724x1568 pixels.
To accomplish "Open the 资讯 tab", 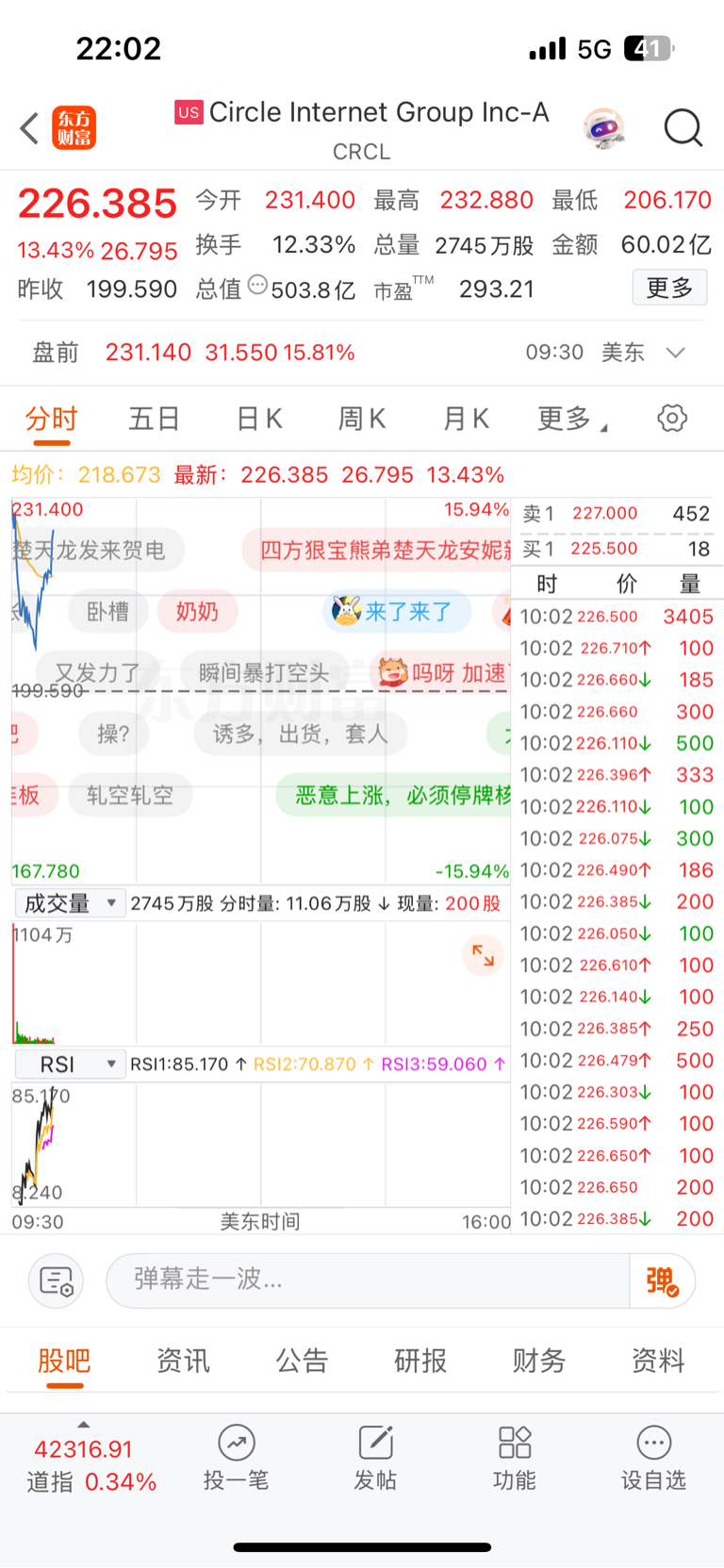I will click(183, 1361).
